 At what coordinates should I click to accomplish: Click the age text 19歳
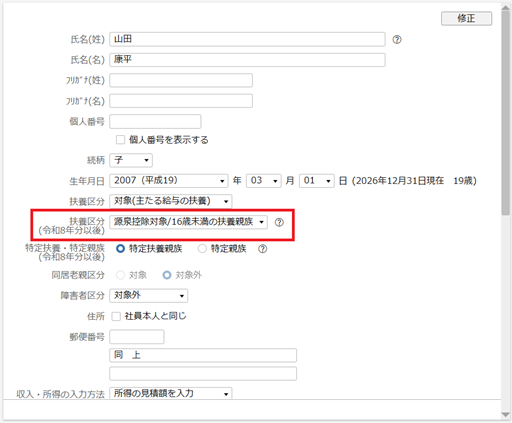(463, 181)
